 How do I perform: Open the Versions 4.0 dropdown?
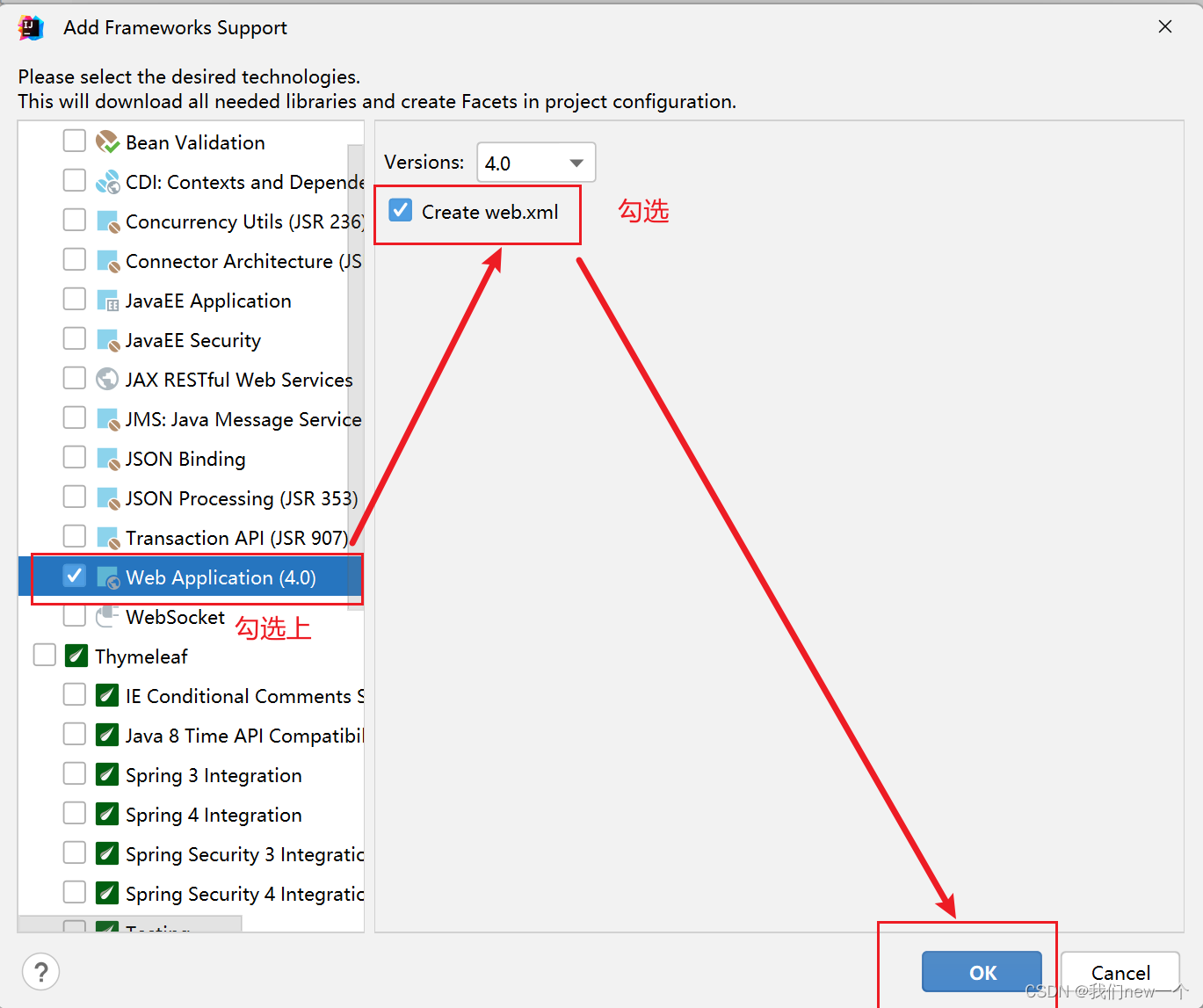click(x=536, y=163)
